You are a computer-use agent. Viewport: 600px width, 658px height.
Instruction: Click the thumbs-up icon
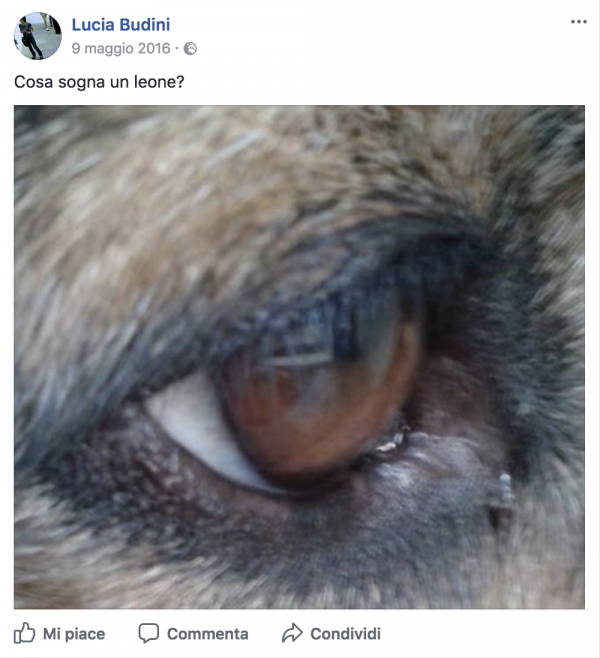tap(24, 633)
